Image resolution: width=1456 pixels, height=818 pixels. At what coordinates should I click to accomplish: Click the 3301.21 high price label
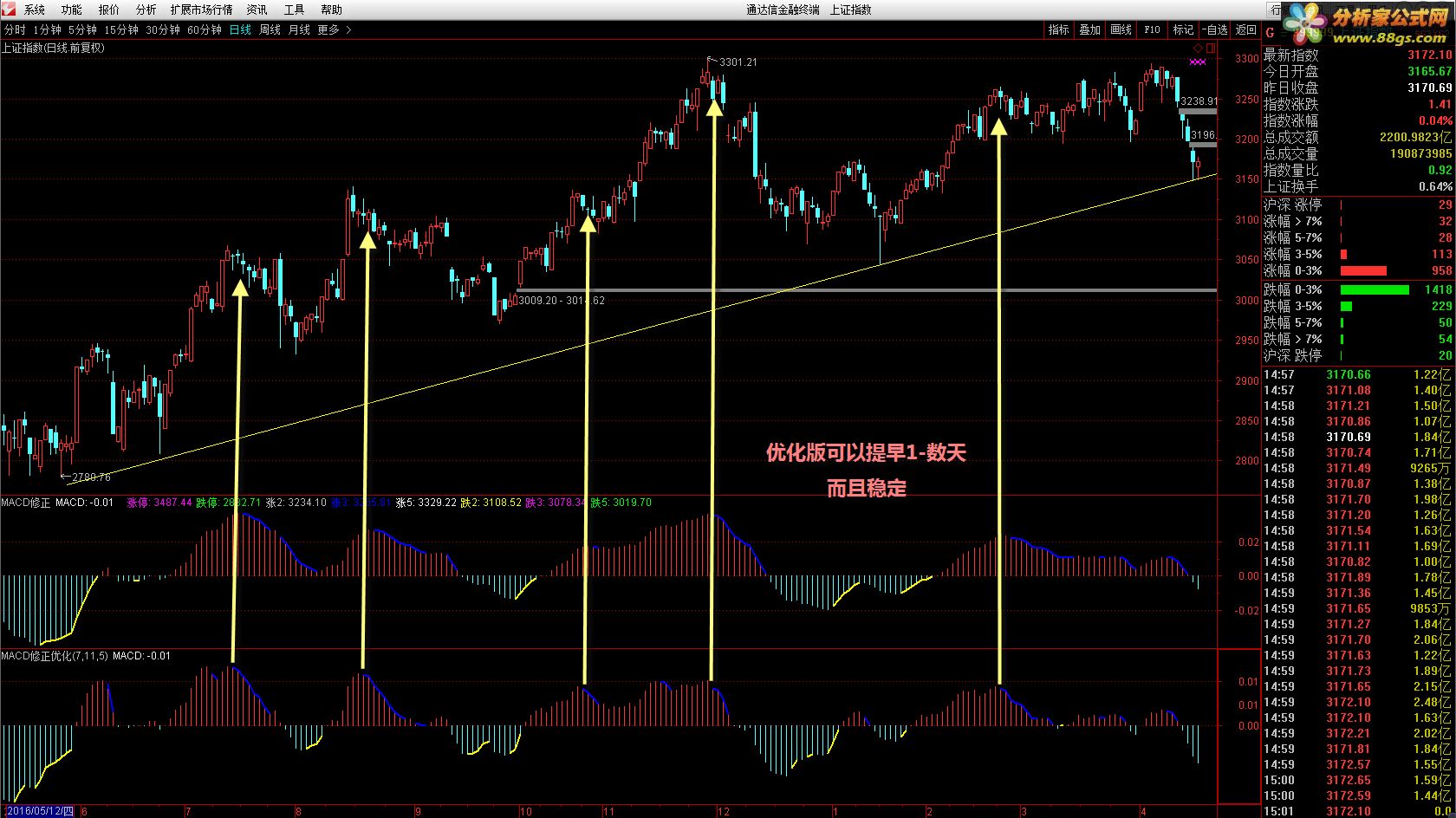click(x=738, y=62)
